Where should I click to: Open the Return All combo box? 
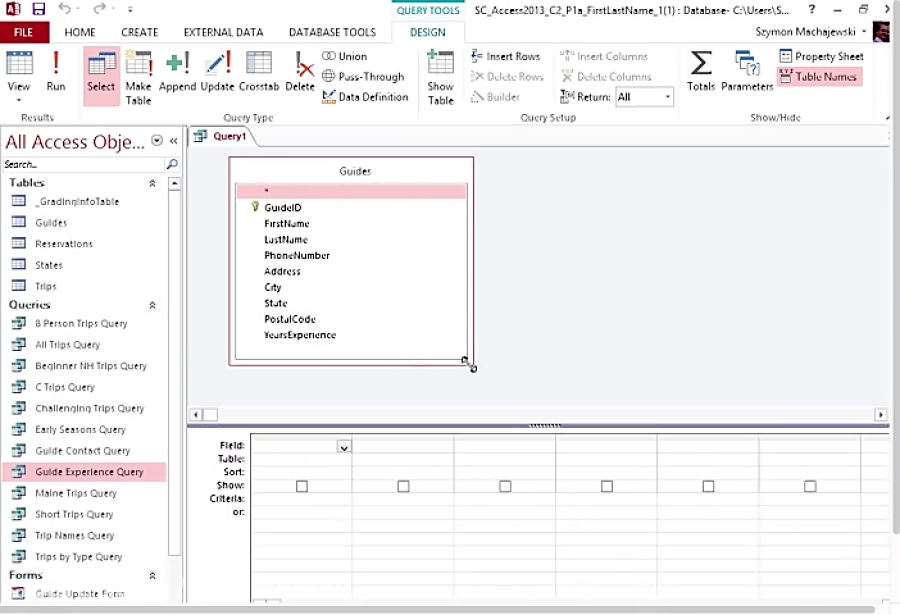point(644,97)
